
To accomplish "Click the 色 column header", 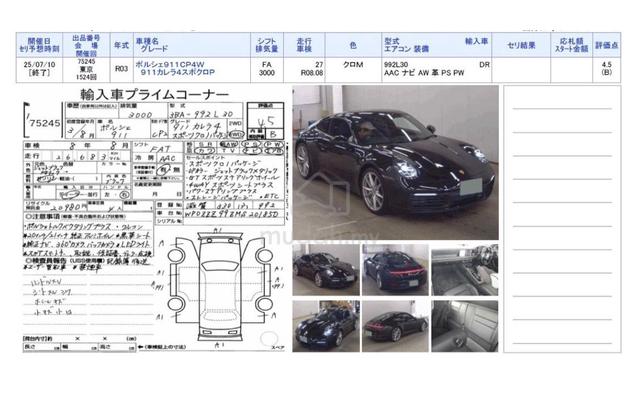I will (x=353, y=45).
